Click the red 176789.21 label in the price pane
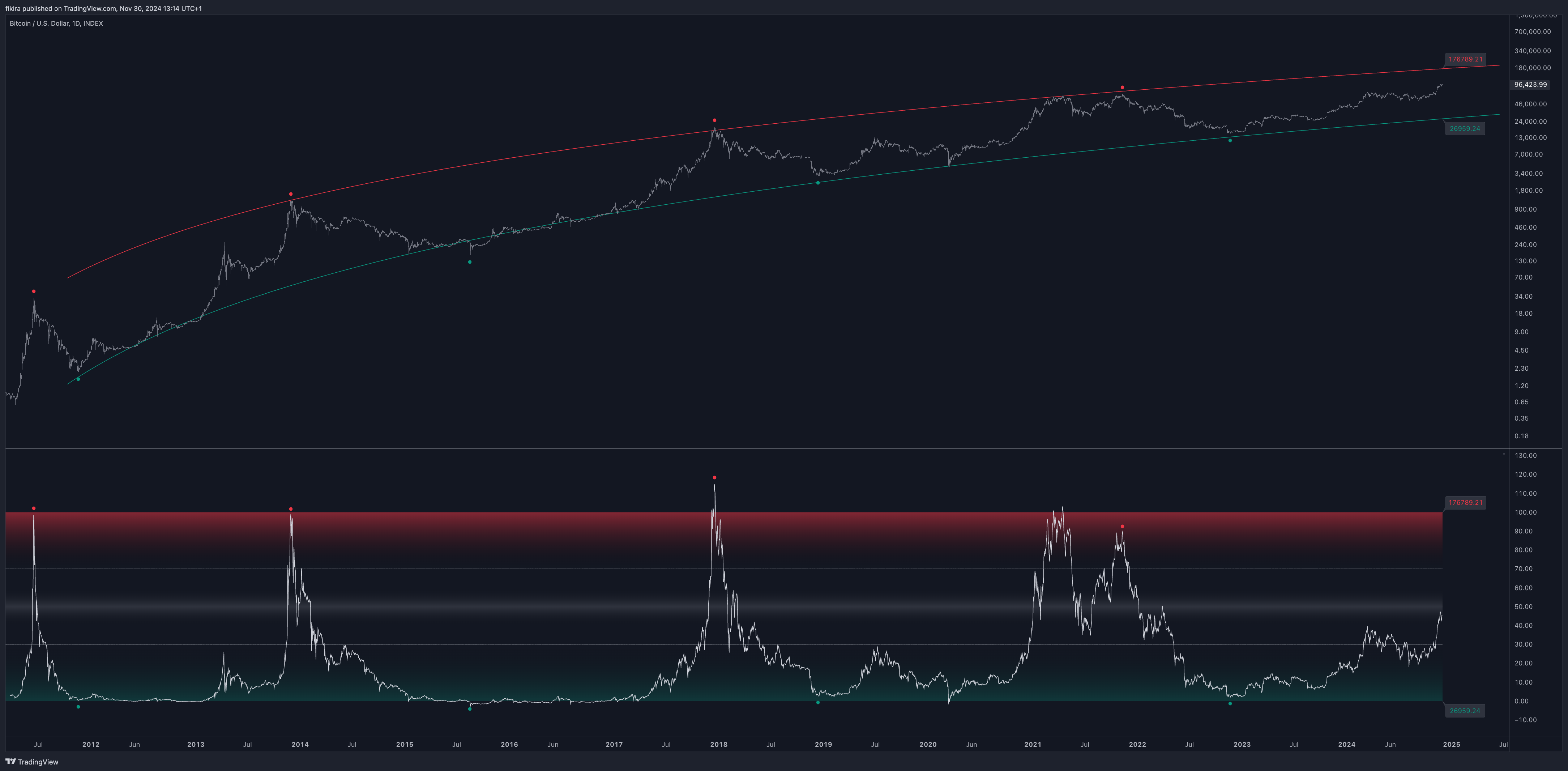The image size is (1568, 771). (1465, 59)
